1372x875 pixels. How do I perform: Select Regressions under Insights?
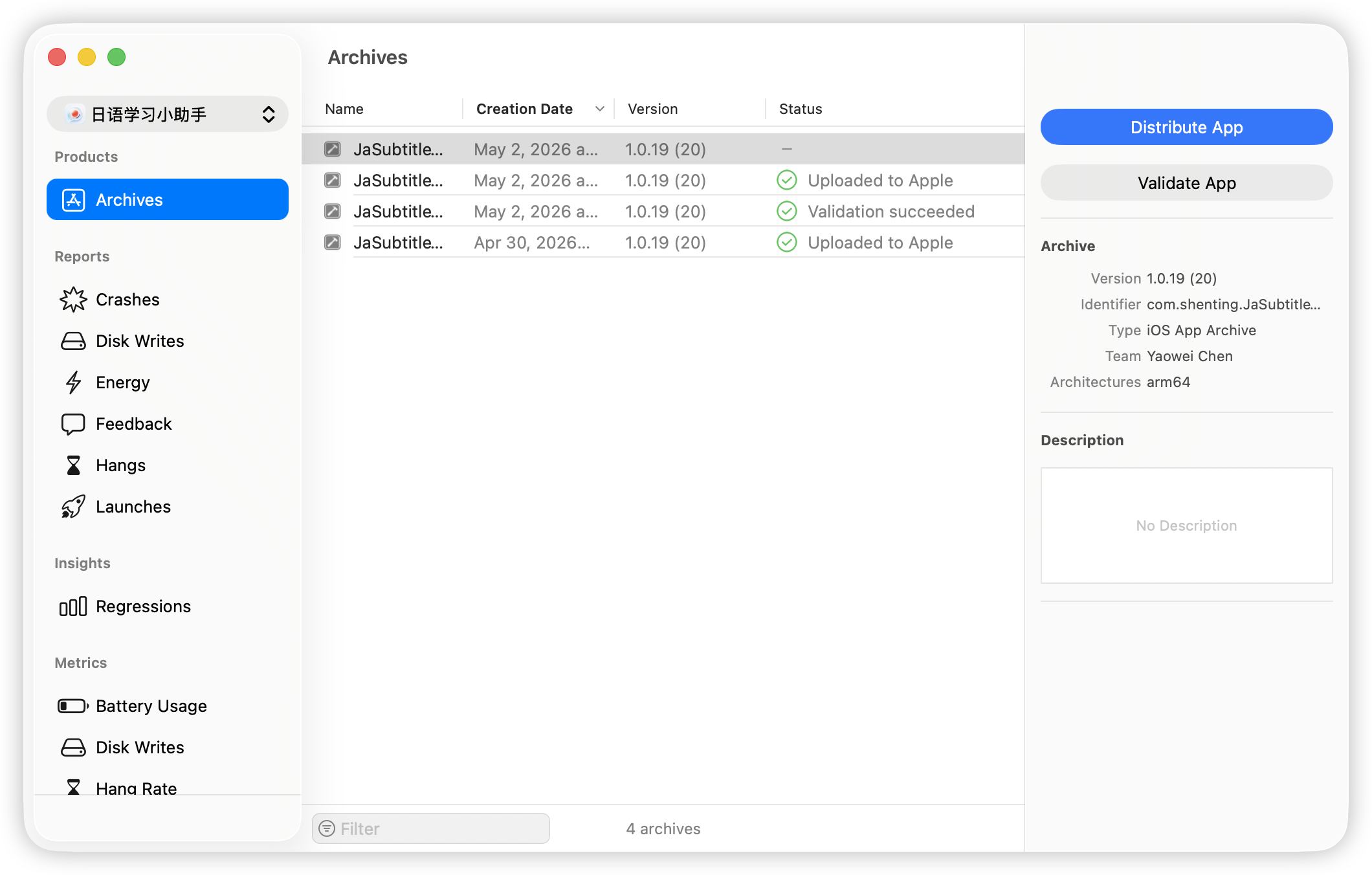click(168, 606)
